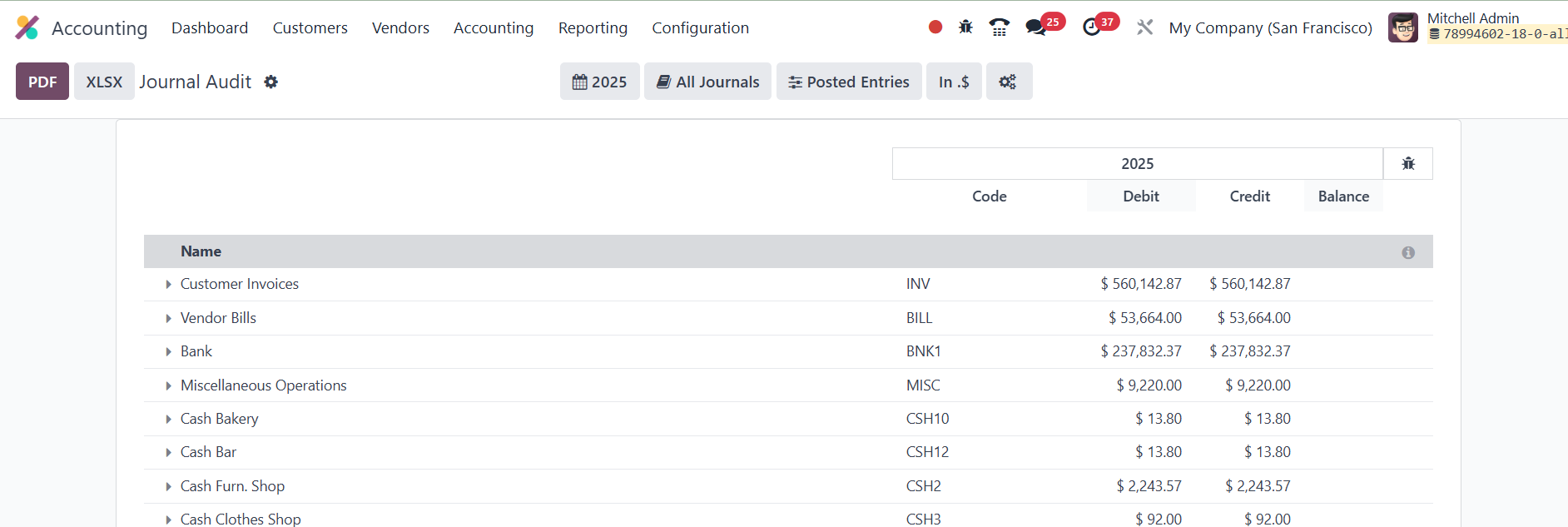Open the All Journals filter
1568x527 pixels.
click(707, 82)
